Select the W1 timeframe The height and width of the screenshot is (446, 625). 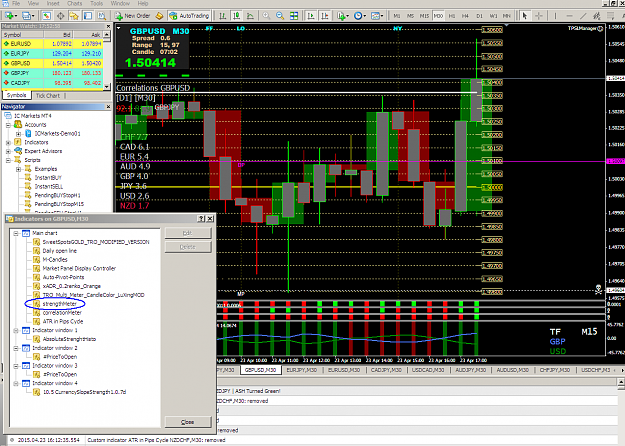tap(493, 16)
